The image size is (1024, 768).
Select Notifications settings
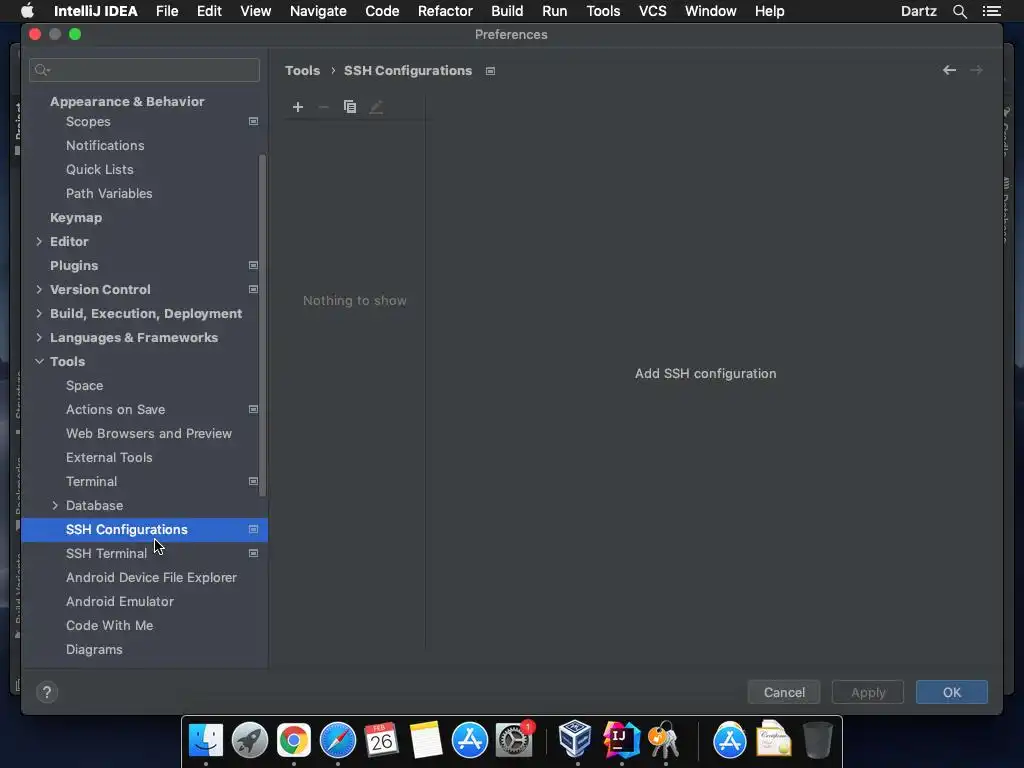click(x=105, y=146)
